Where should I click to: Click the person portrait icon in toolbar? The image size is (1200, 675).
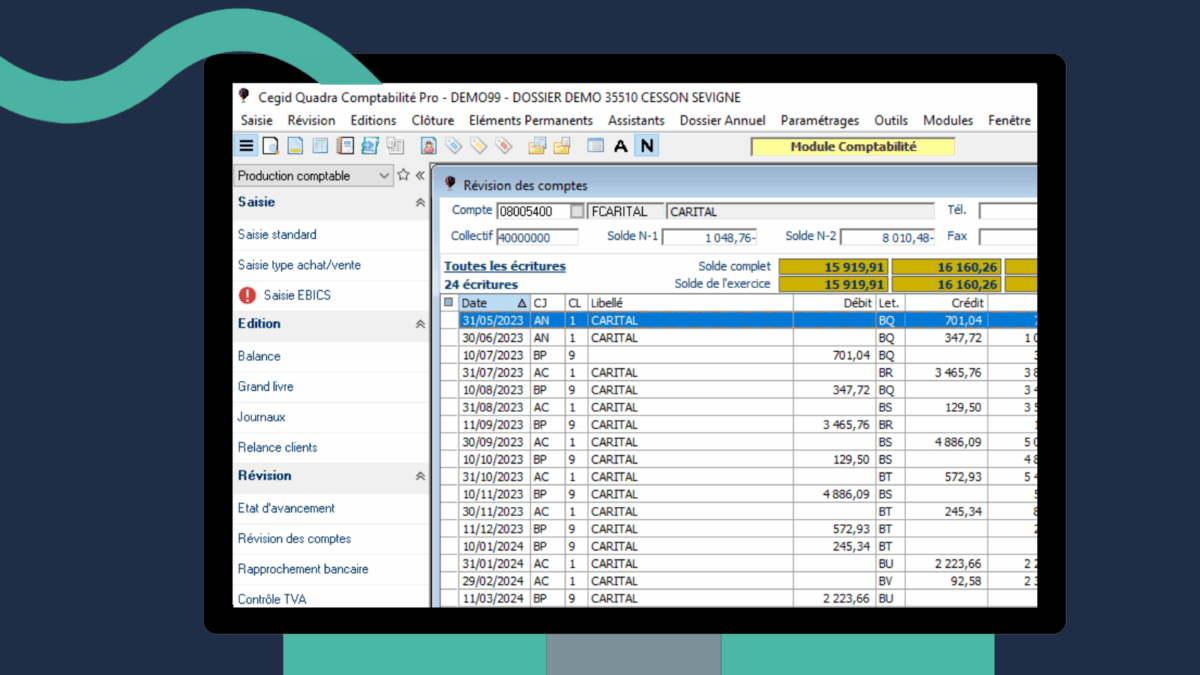coord(428,146)
